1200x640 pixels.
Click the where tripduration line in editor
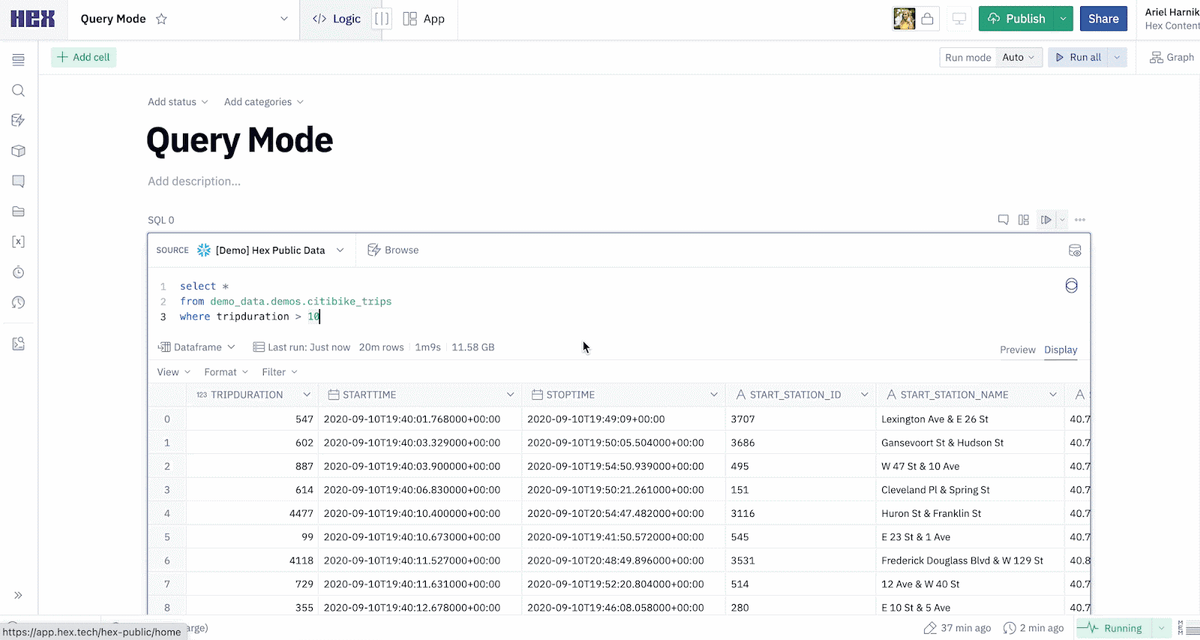pyautogui.click(x=250, y=316)
